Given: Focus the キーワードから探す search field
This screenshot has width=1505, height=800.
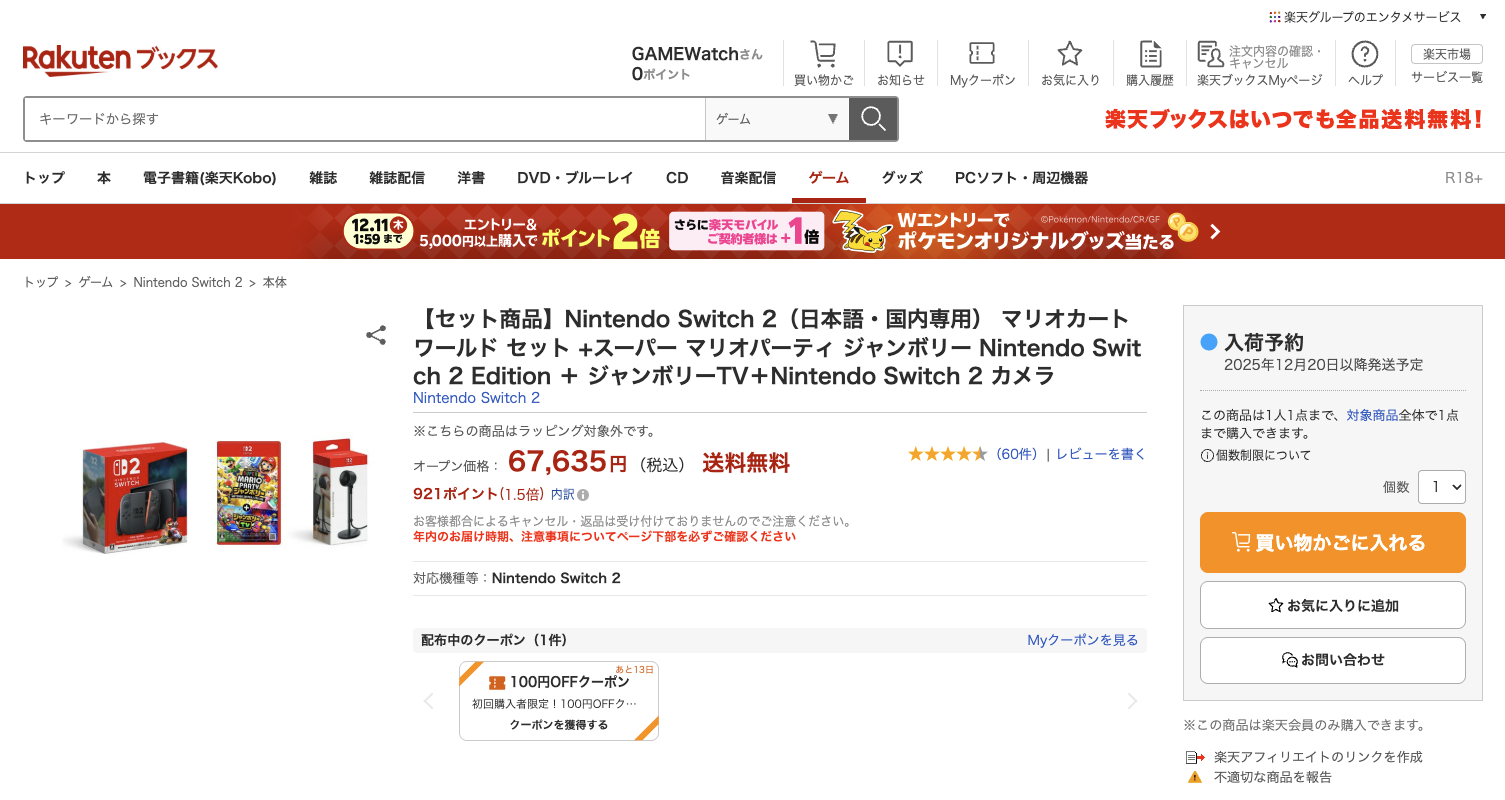Looking at the screenshot, I should pos(365,119).
